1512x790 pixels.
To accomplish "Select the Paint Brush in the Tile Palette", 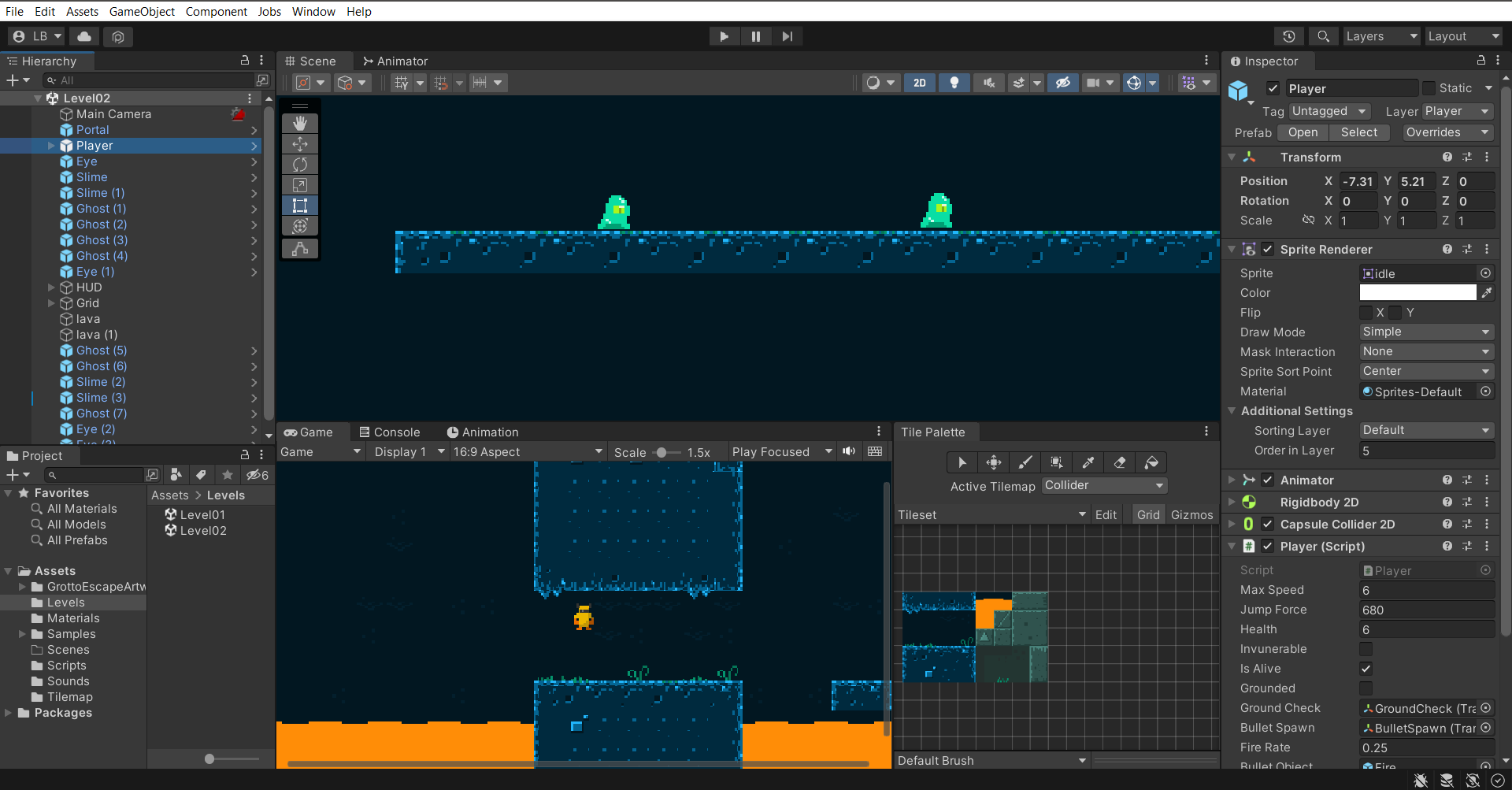I will 1025,462.
